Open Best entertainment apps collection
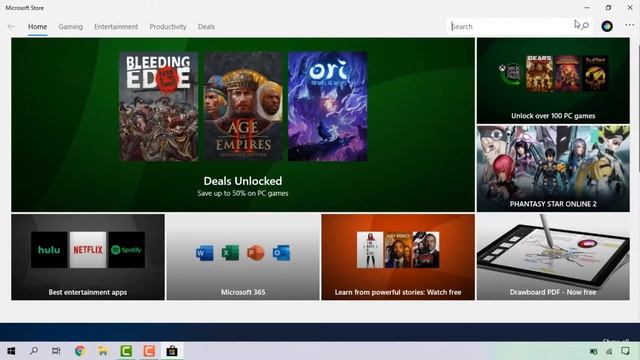The height and width of the screenshot is (360, 640). (88, 257)
